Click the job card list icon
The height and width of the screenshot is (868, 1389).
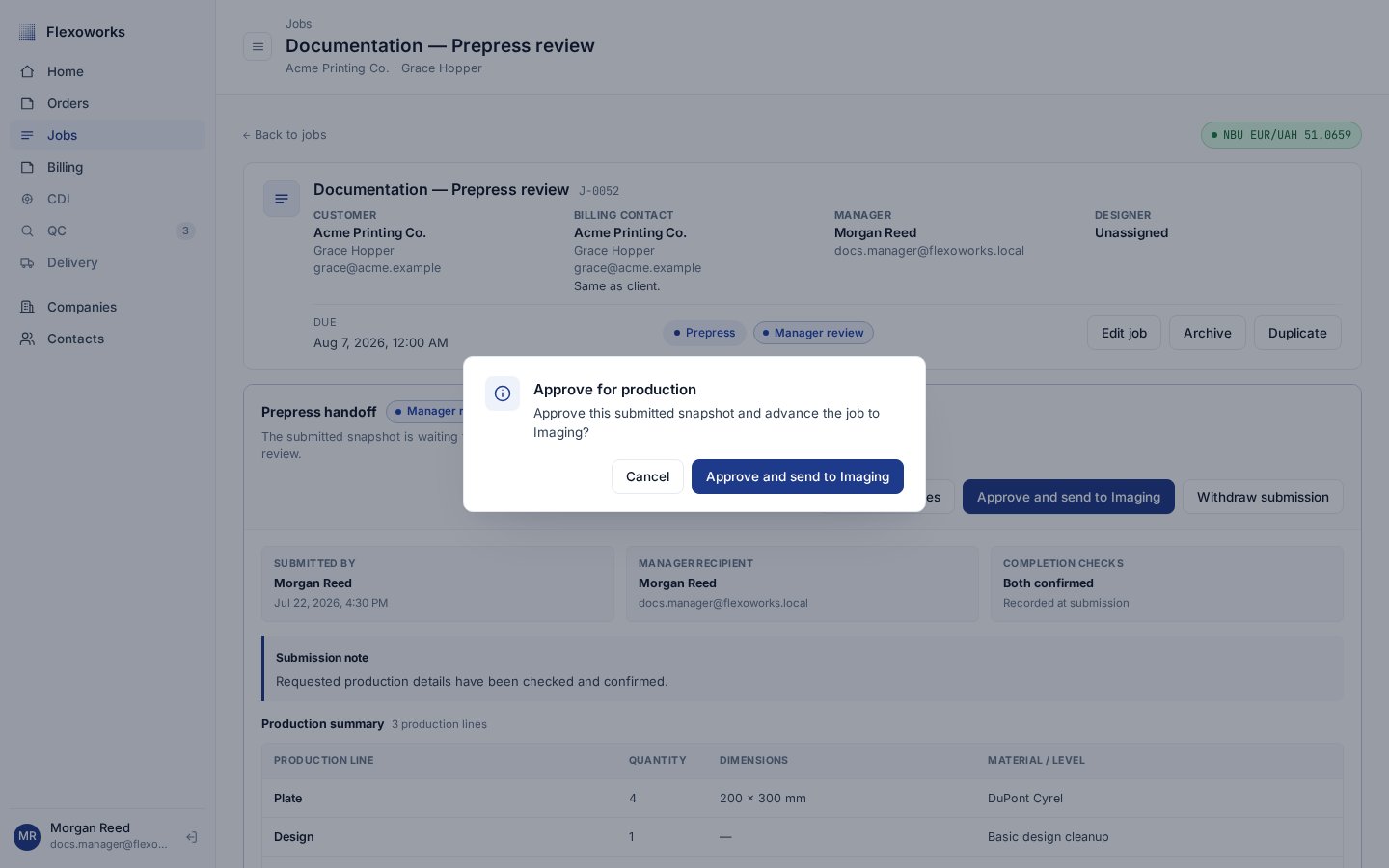click(x=282, y=199)
